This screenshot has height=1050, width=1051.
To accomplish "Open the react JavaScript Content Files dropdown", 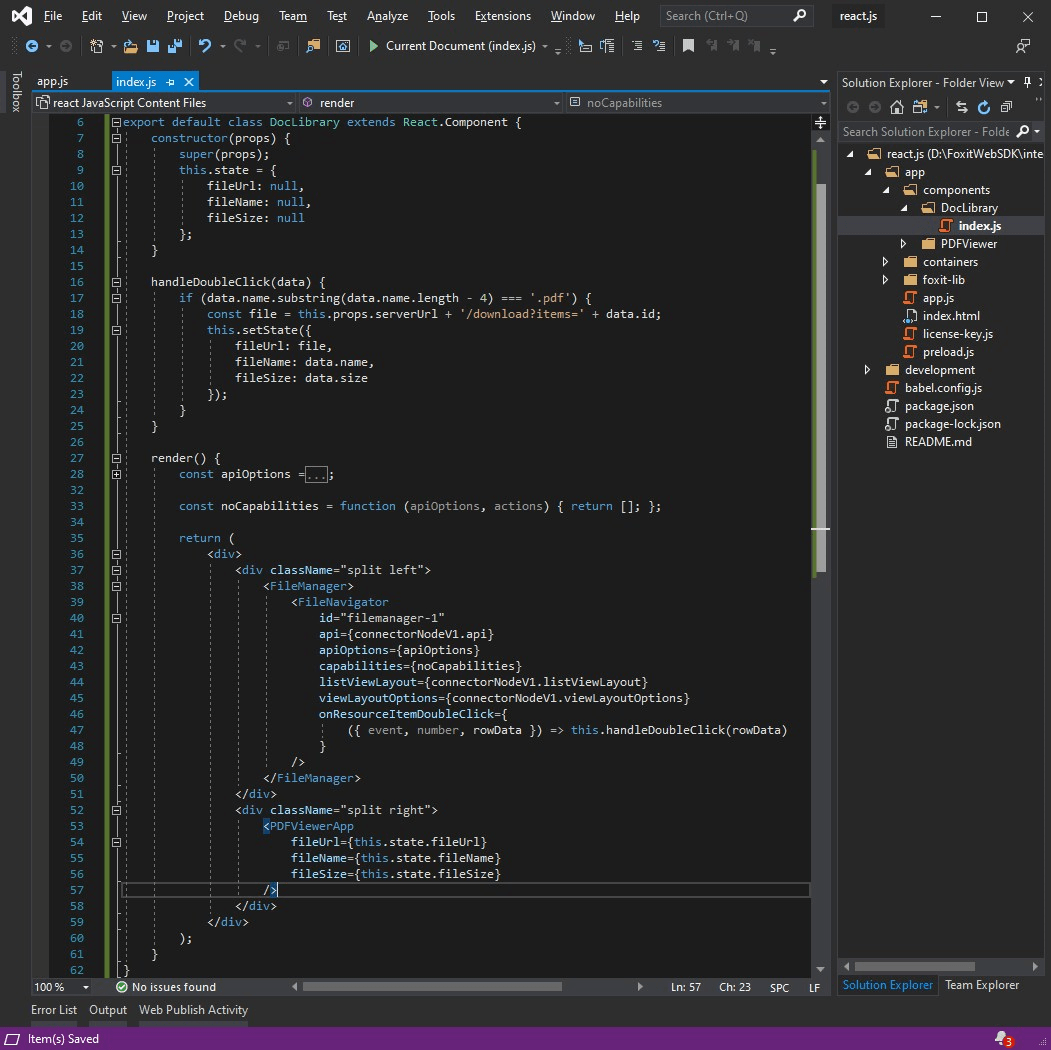I will [290, 103].
